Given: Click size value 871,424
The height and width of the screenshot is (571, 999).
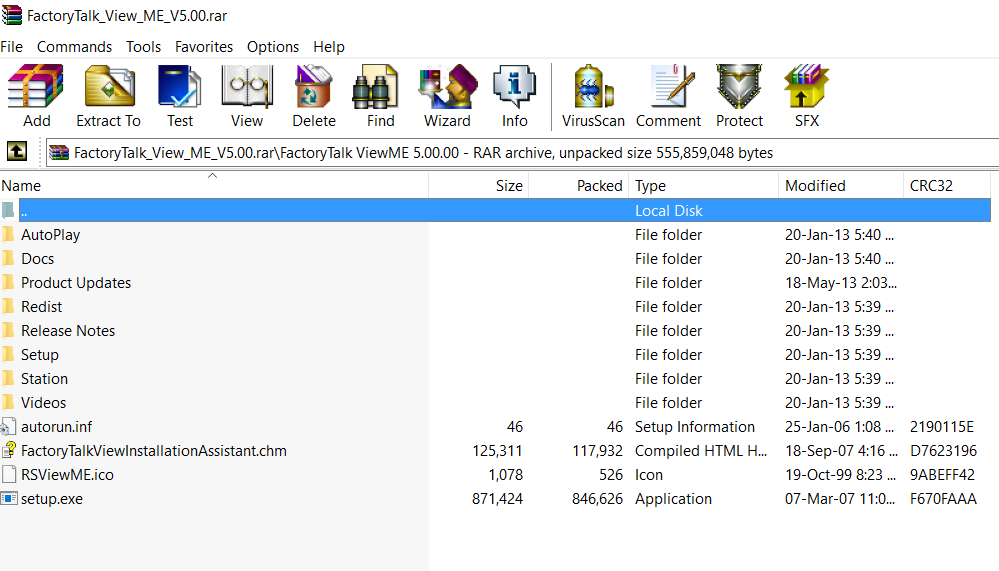Looking at the screenshot, I should [497, 498].
